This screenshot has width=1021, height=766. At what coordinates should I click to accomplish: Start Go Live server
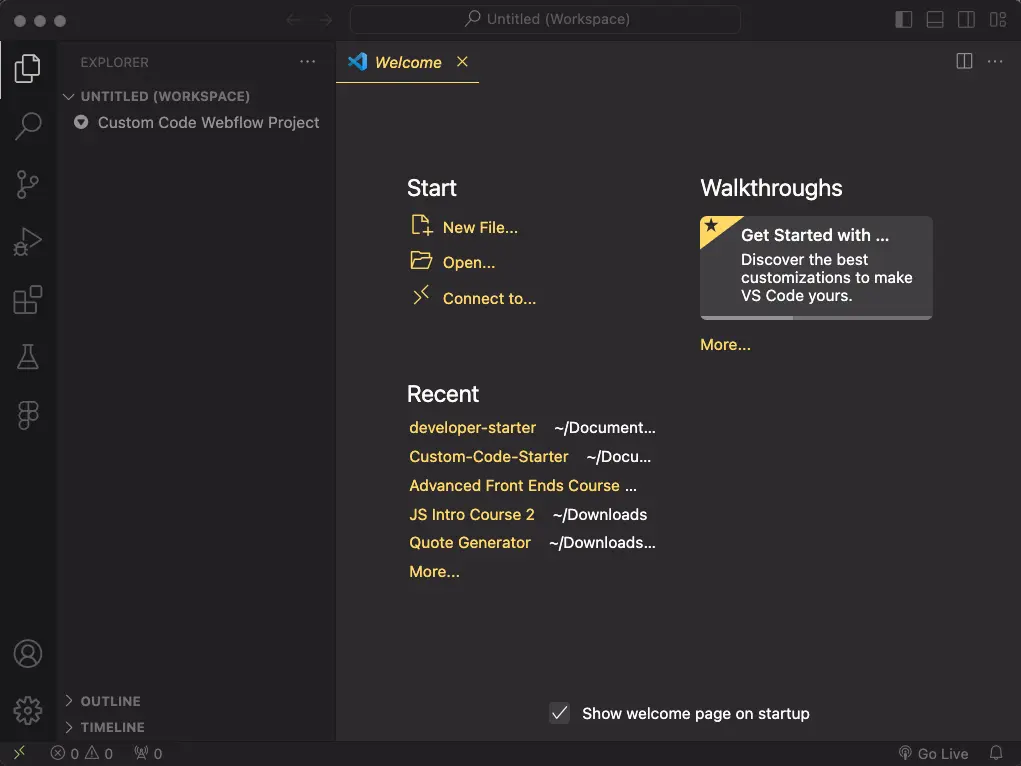pyautogui.click(x=933, y=754)
